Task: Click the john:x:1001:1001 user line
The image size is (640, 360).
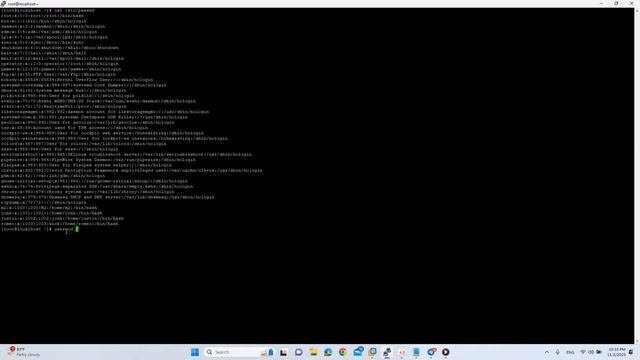Action: click(52, 213)
